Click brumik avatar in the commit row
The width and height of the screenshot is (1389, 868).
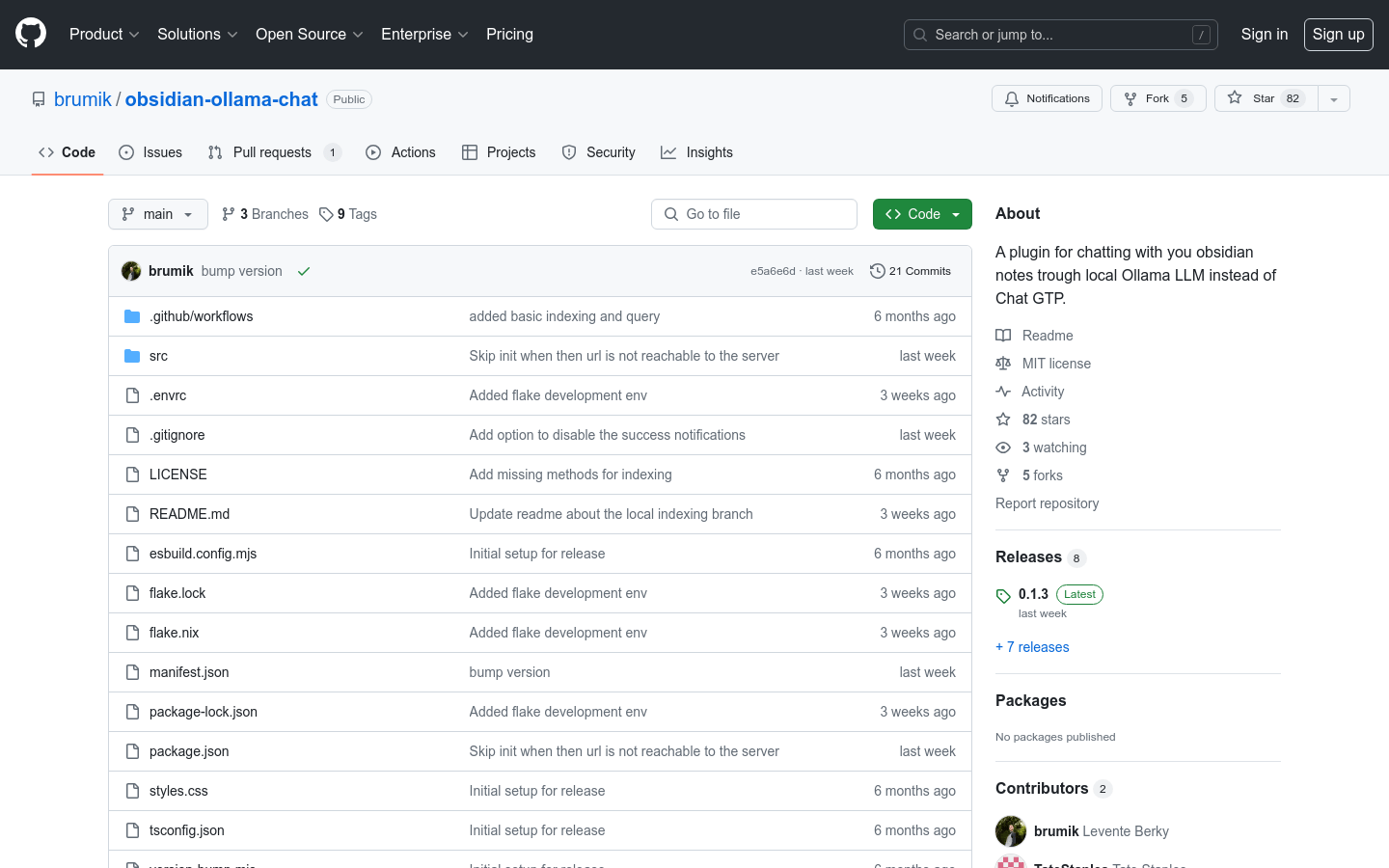coord(131,271)
